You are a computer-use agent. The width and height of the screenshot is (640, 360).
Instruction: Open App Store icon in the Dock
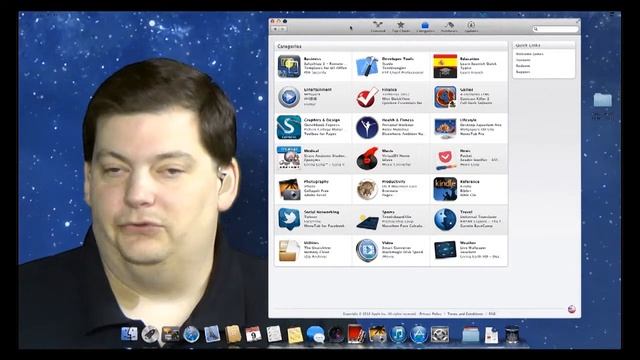point(419,334)
